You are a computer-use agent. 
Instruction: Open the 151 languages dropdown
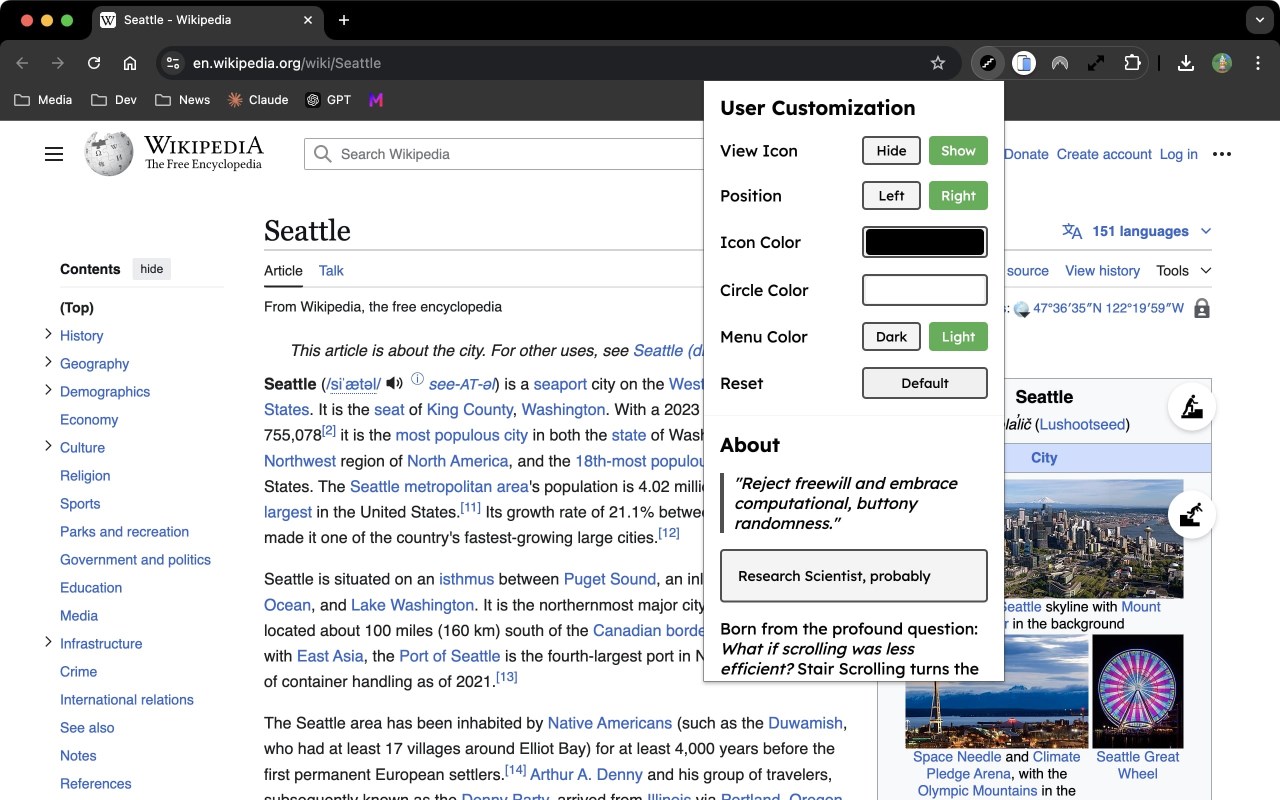1137,231
